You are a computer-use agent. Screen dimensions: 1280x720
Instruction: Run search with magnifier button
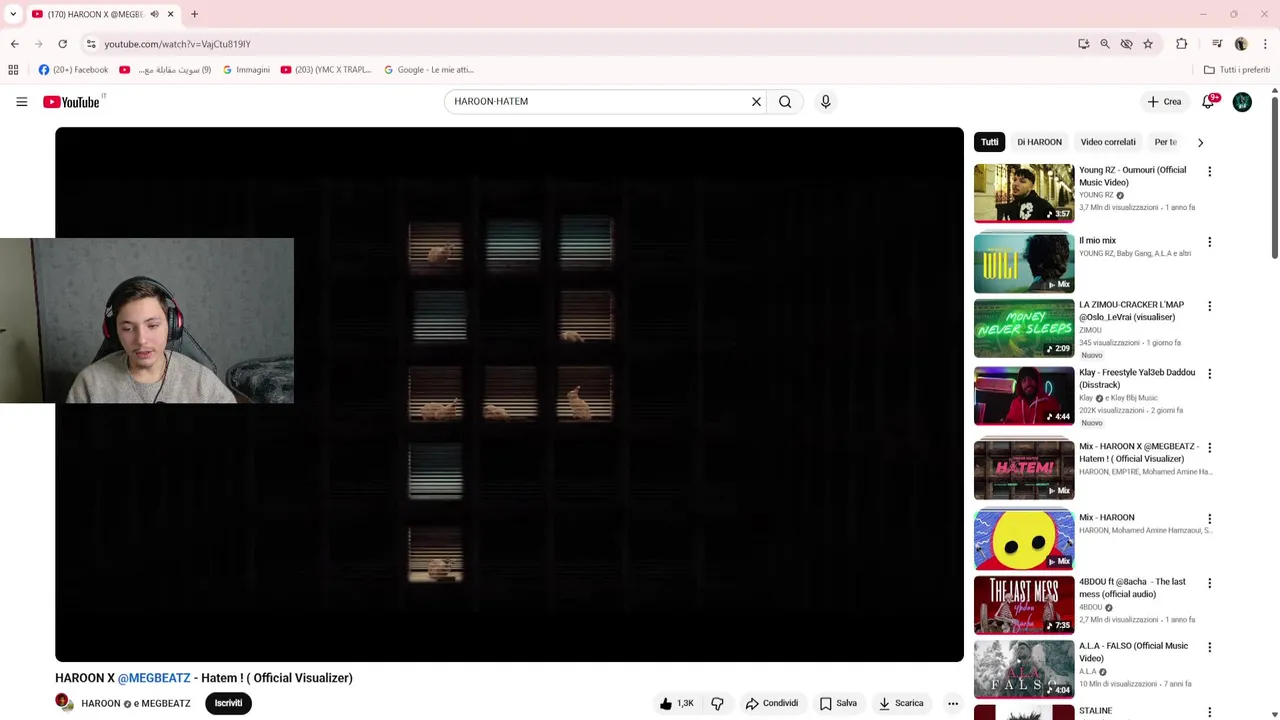pyautogui.click(x=785, y=101)
